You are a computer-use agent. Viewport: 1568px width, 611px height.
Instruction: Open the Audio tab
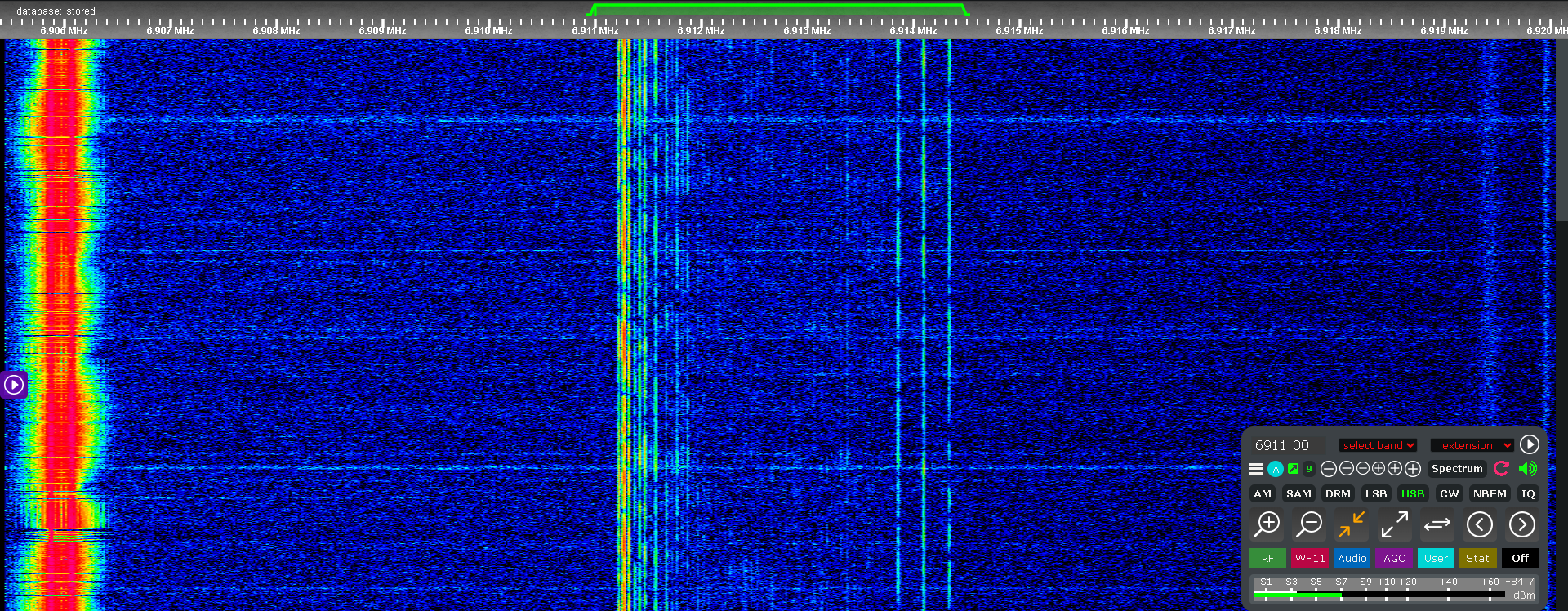coord(1352,558)
